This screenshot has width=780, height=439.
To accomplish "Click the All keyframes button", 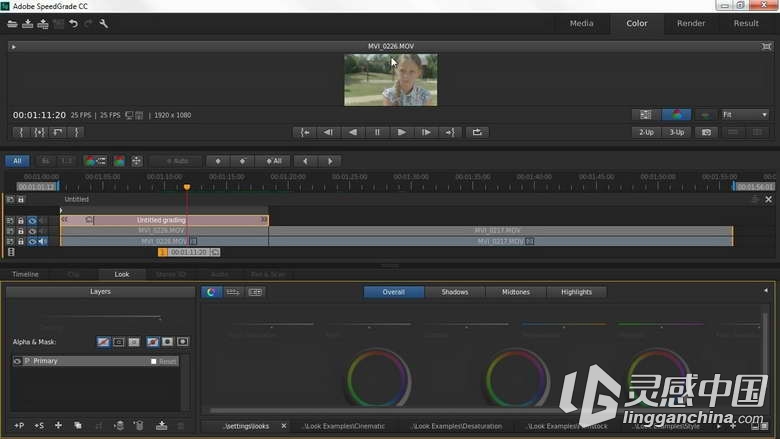I will [274, 161].
